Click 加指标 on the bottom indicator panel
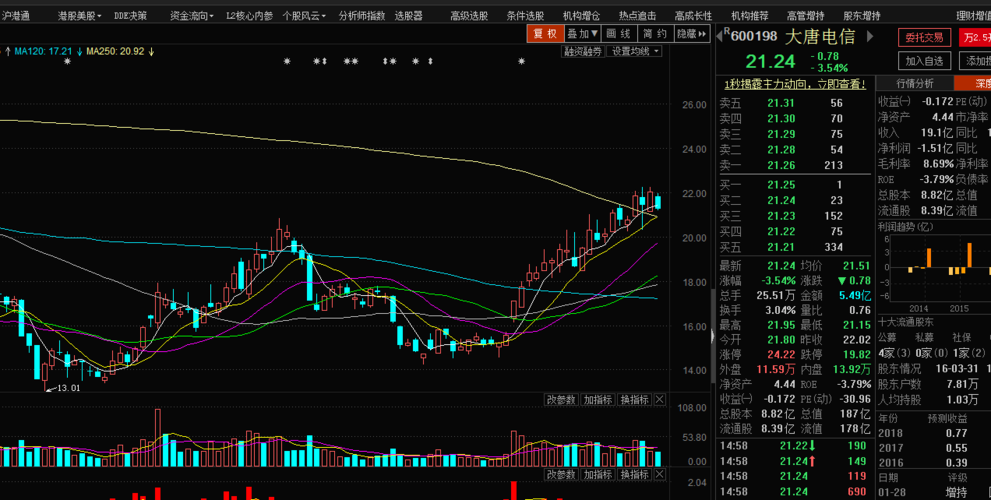The width and height of the screenshot is (991, 500). pos(597,475)
